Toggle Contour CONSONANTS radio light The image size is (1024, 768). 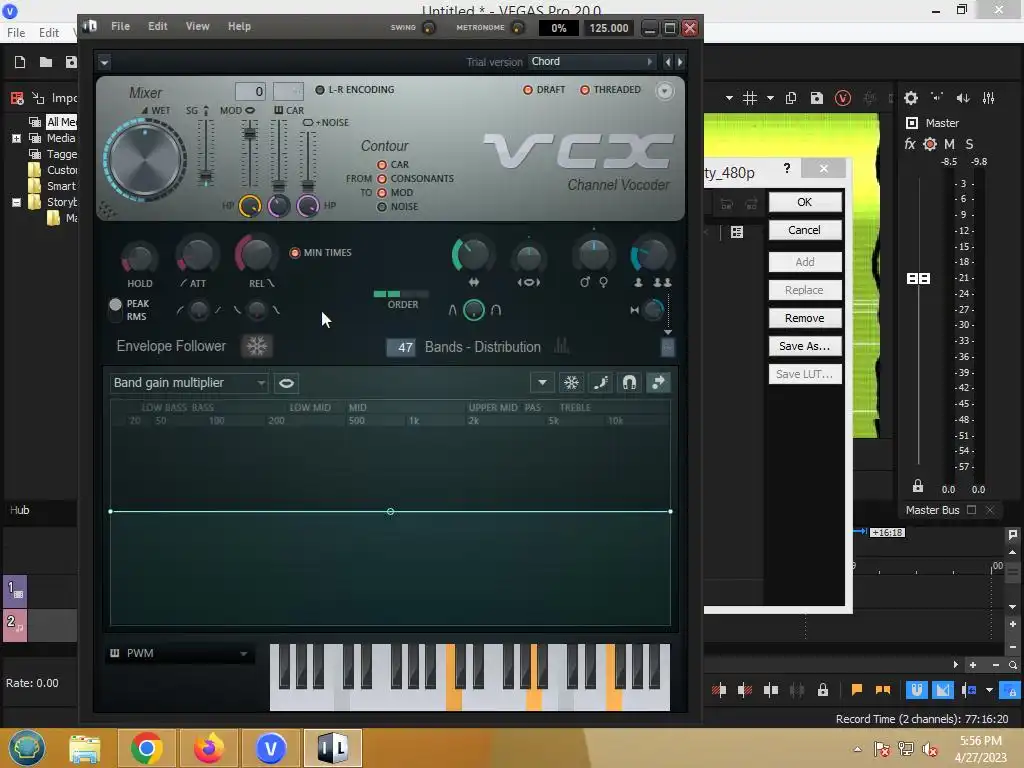pos(382,179)
